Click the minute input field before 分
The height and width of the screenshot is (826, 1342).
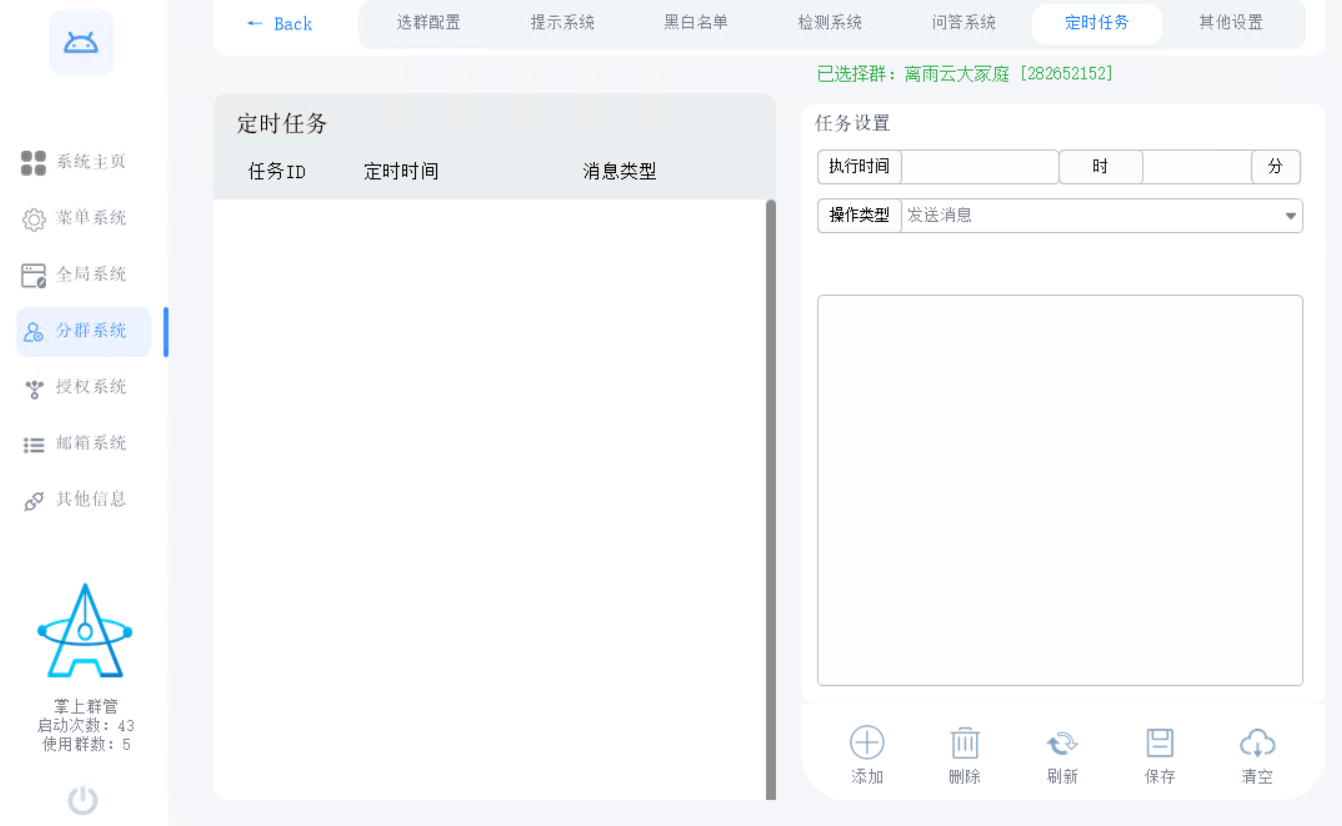pyautogui.click(x=1197, y=167)
